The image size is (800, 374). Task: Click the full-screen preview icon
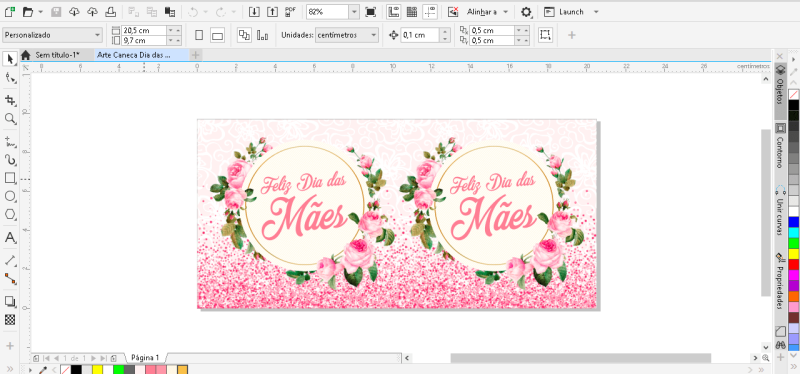[x=370, y=11]
